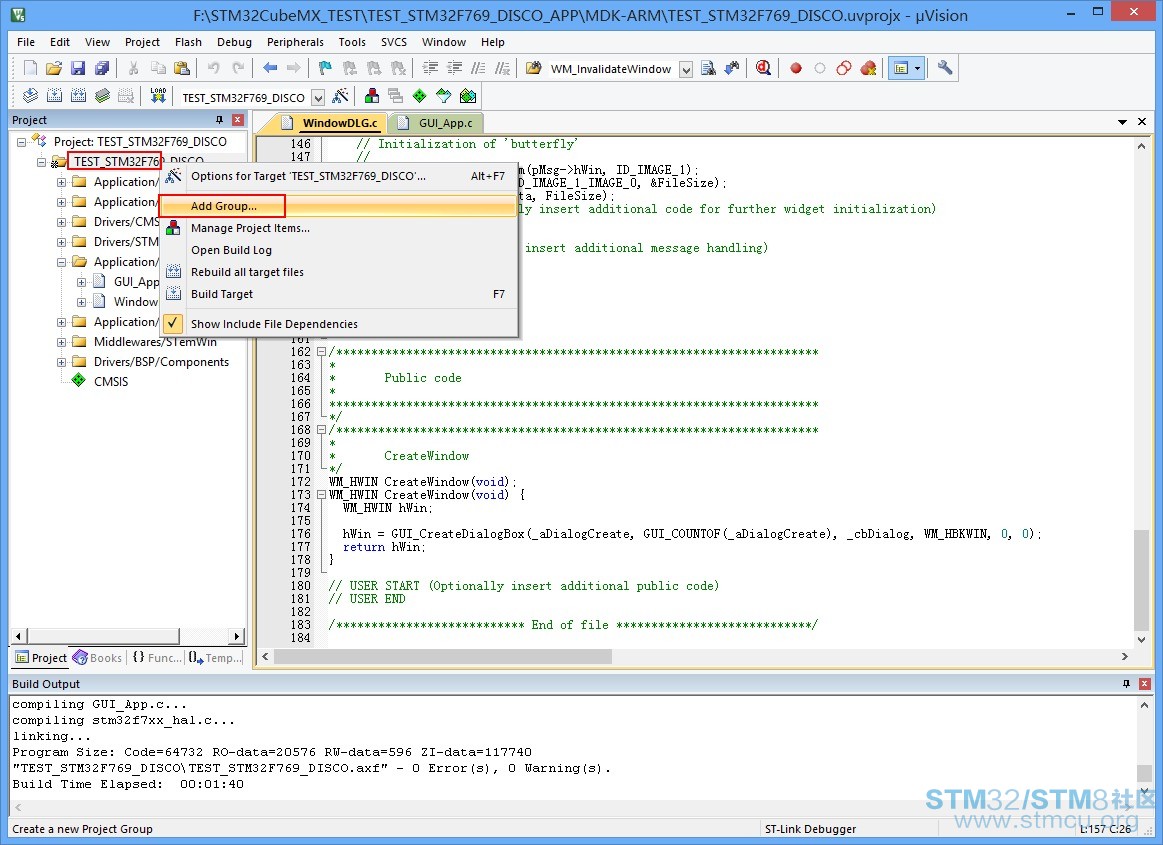Viewport: 1163px width, 845px height.
Task: Switch to the GUI_App.c tab
Action: (x=438, y=123)
